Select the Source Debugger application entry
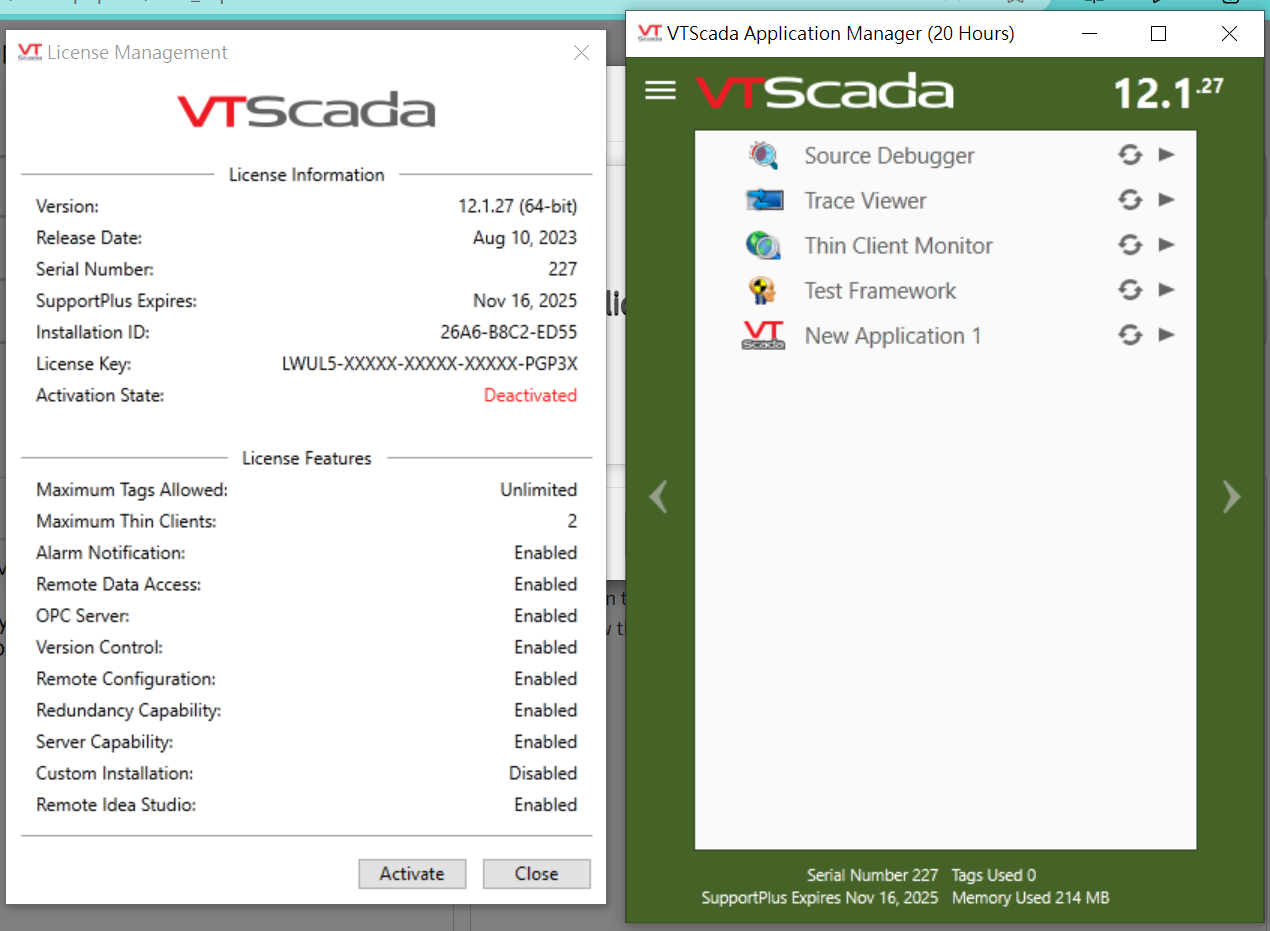The height and width of the screenshot is (931, 1270). tap(946, 155)
